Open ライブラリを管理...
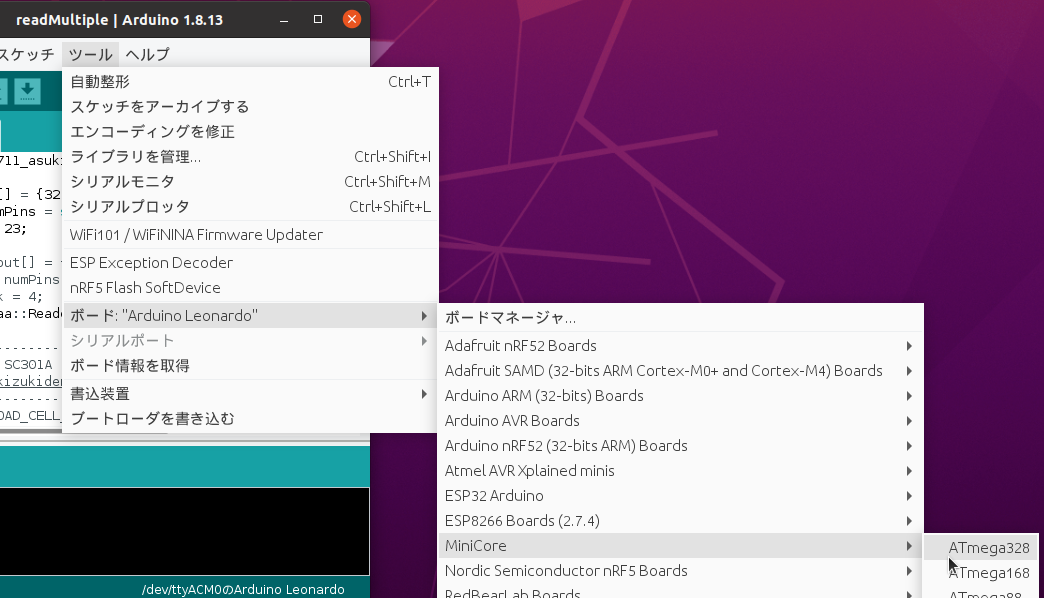Screen dimensions: 1044x598 click(250, 156)
